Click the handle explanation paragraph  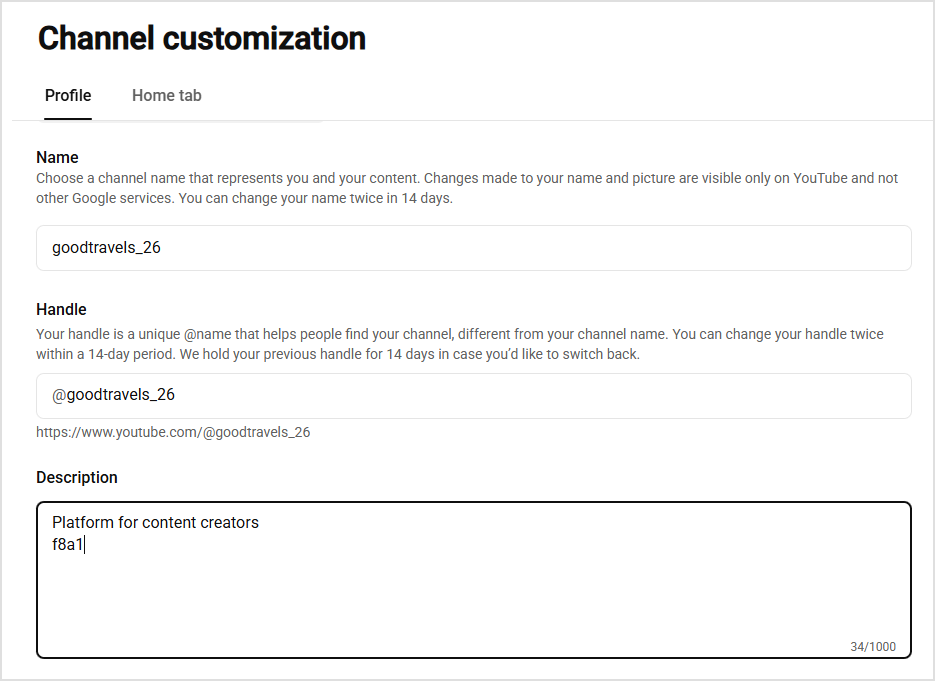coord(460,344)
